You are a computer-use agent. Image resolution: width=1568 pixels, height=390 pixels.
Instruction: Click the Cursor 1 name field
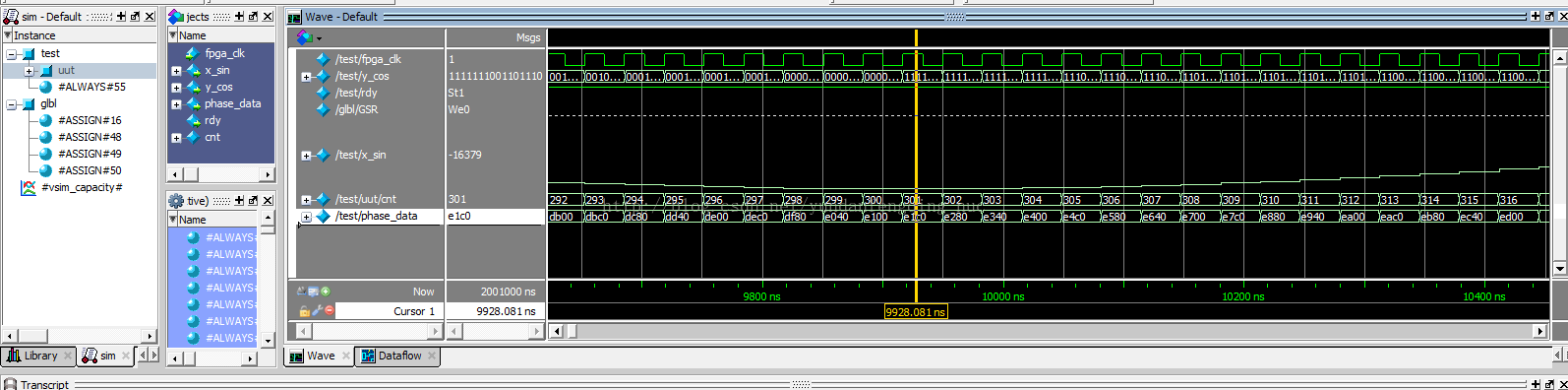[390, 311]
